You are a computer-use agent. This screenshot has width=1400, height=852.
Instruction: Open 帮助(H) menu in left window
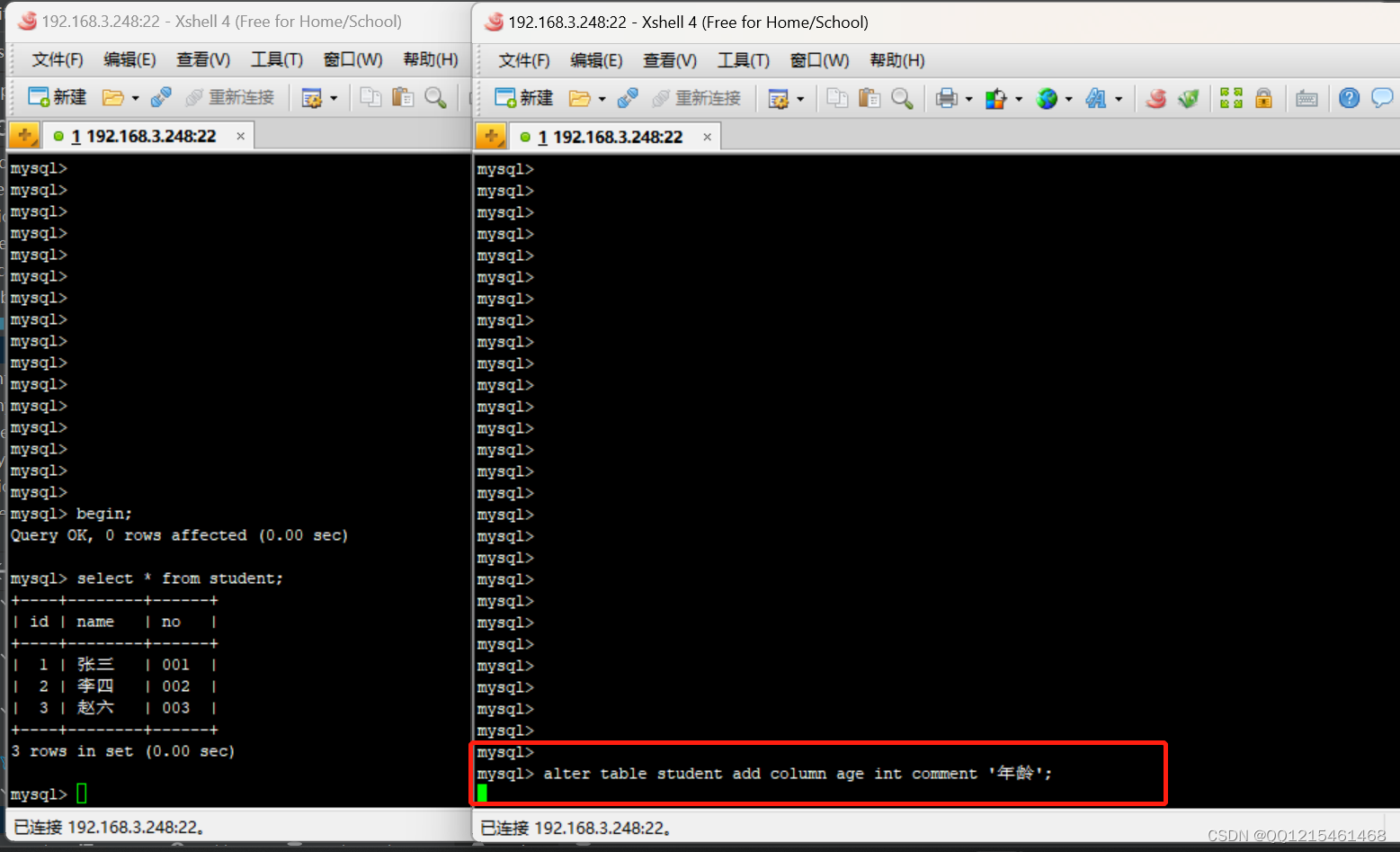[x=431, y=59]
